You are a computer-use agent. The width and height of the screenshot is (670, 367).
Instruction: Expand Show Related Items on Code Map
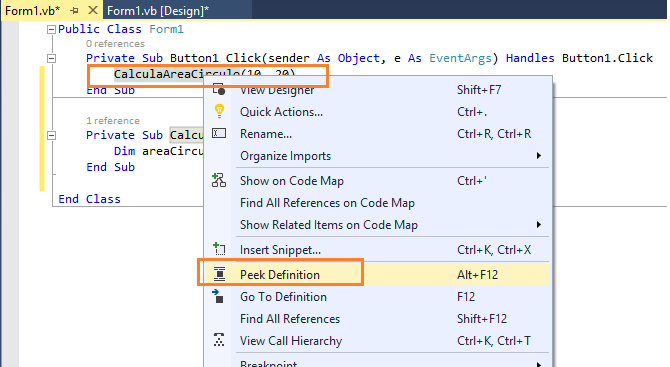point(539,224)
